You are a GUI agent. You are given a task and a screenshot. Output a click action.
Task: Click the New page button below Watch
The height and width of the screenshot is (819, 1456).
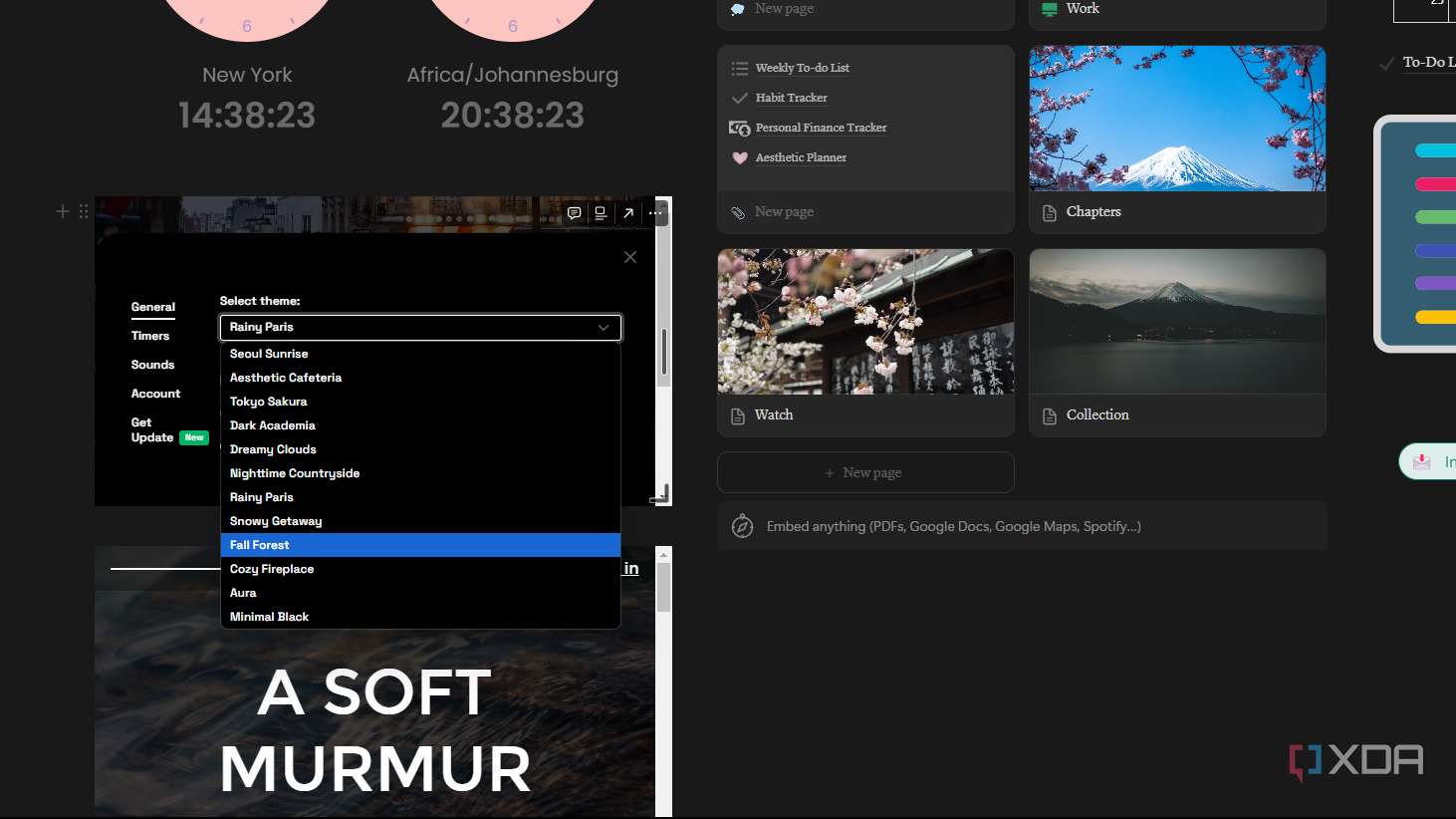pyautogui.click(x=865, y=472)
